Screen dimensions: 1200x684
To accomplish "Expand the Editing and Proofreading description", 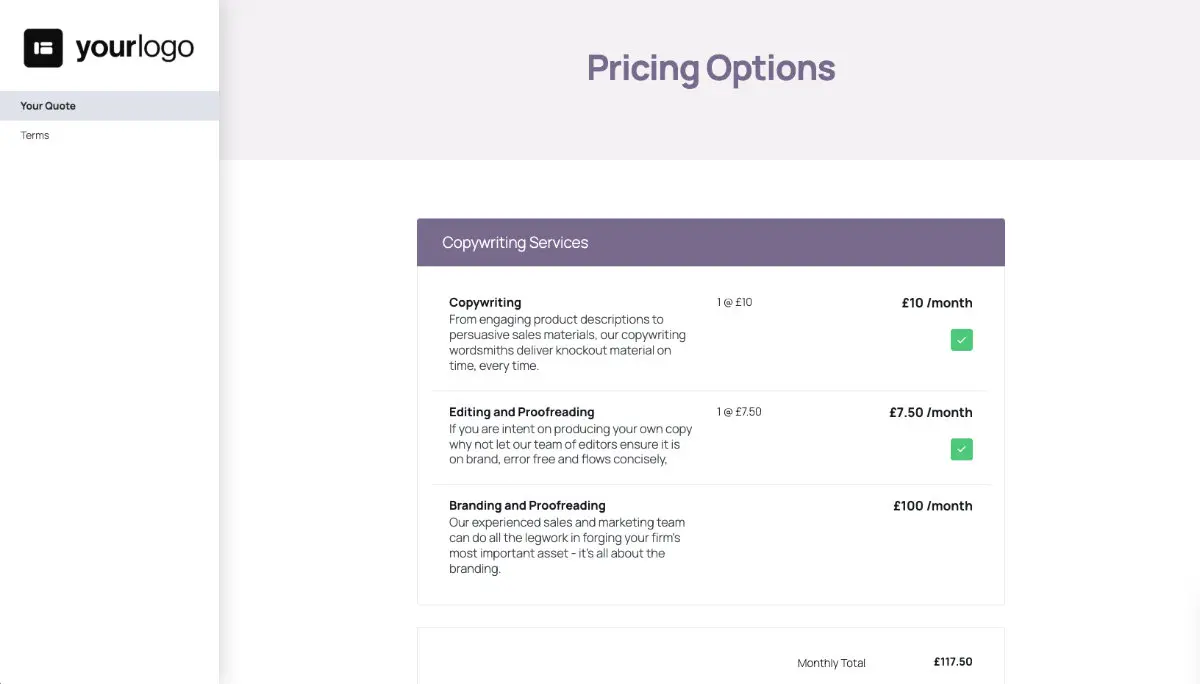I will (x=521, y=412).
